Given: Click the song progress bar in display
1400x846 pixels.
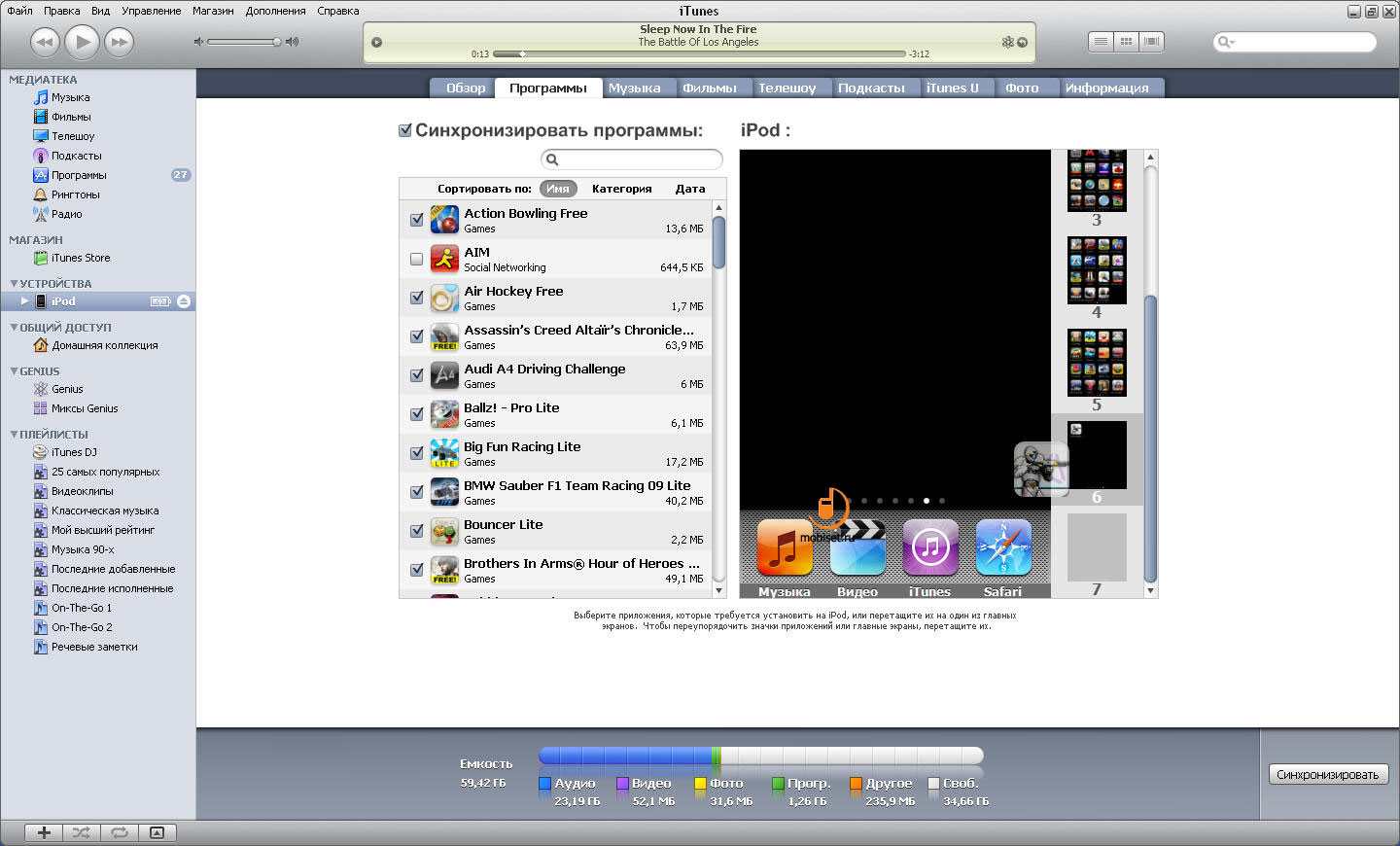Looking at the screenshot, I should point(698,53).
